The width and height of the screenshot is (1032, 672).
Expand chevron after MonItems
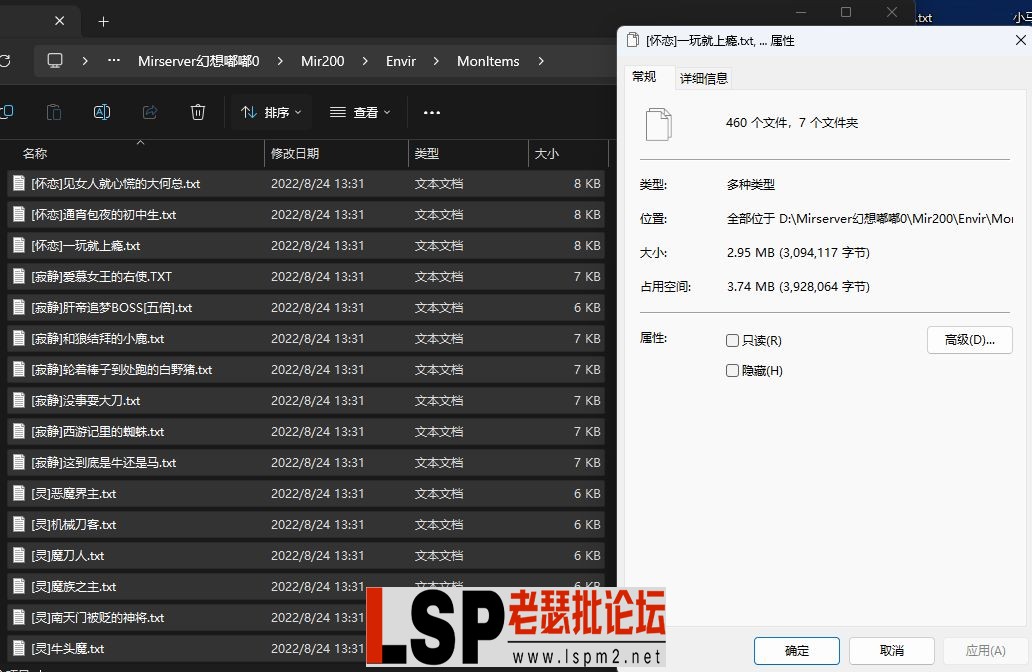click(x=541, y=61)
